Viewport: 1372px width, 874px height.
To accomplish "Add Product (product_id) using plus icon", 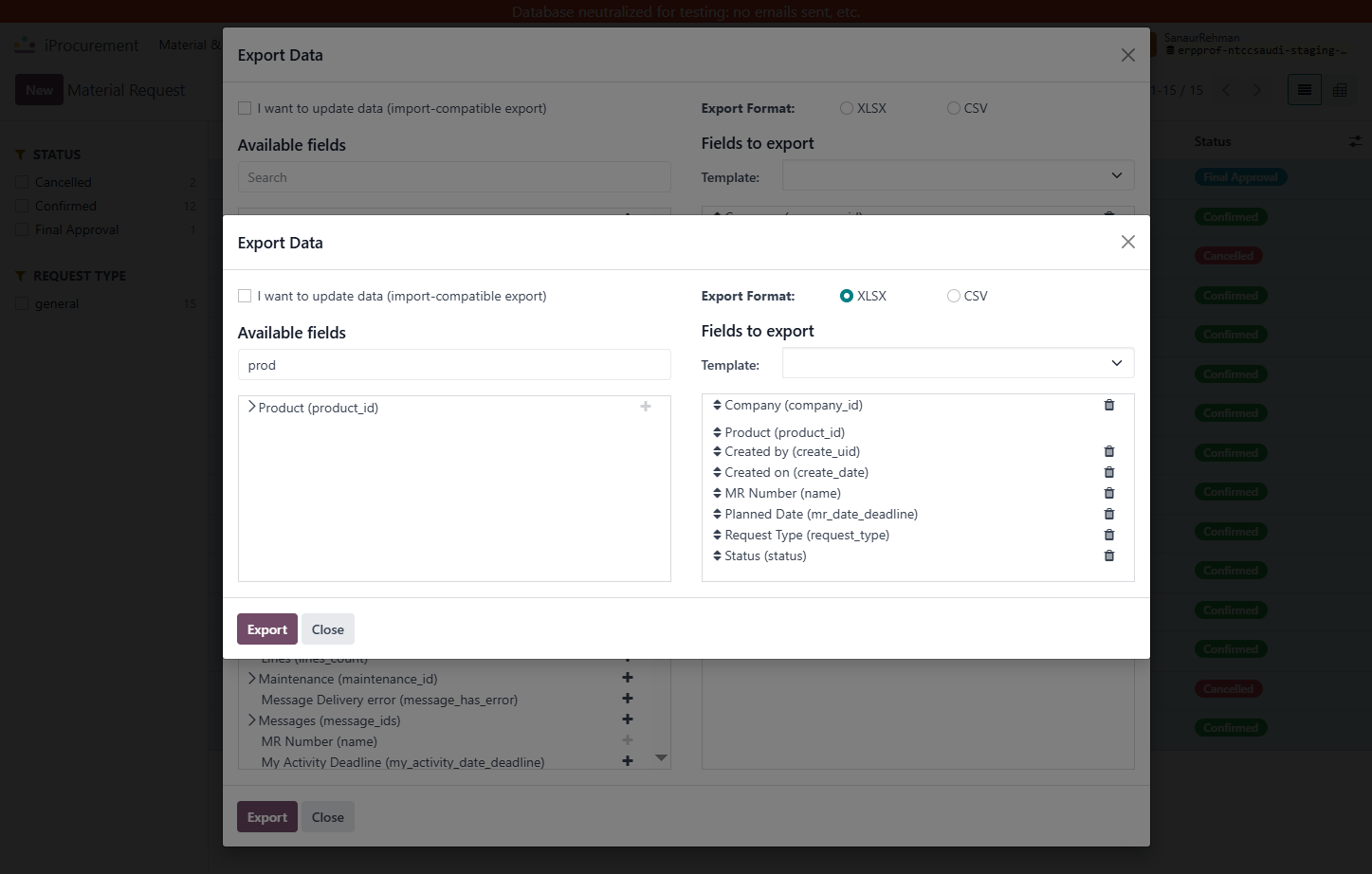I will 646,407.
